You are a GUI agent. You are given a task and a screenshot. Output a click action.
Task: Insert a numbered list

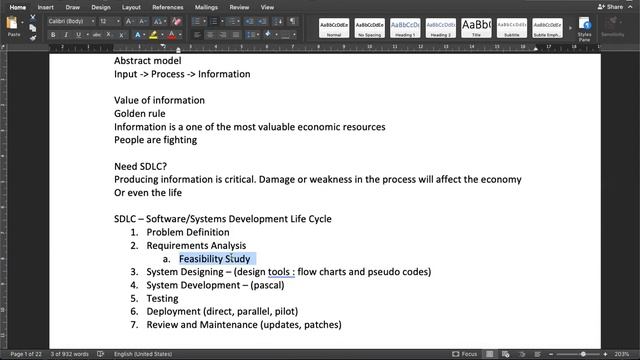click(214, 21)
